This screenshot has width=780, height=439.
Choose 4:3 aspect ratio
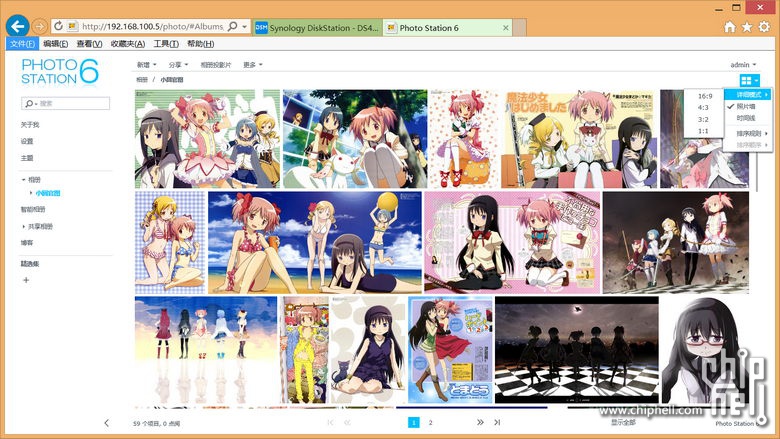coord(704,107)
